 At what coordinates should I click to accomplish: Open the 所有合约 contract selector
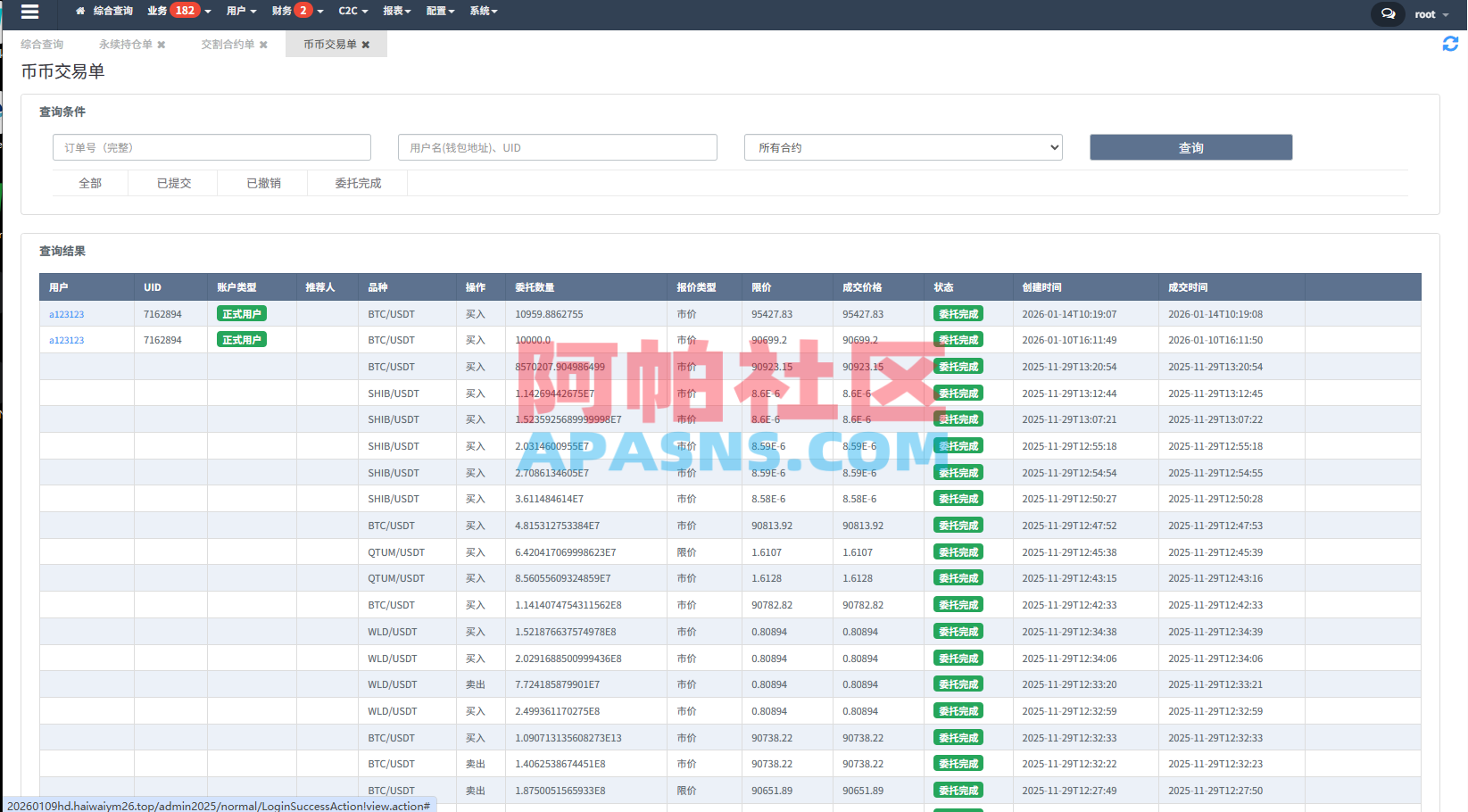[x=903, y=147]
